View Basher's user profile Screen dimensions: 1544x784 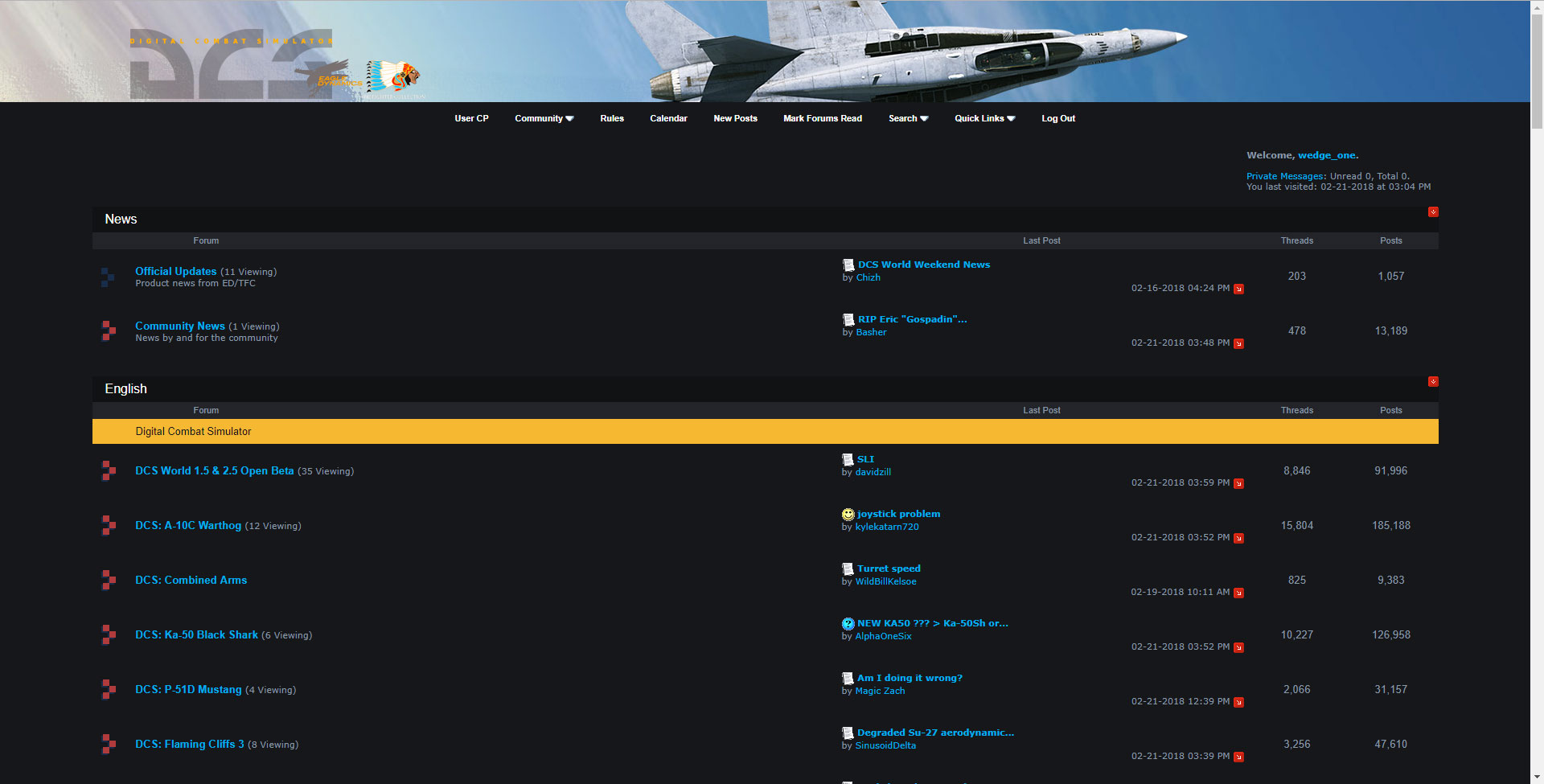click(872, 332)
